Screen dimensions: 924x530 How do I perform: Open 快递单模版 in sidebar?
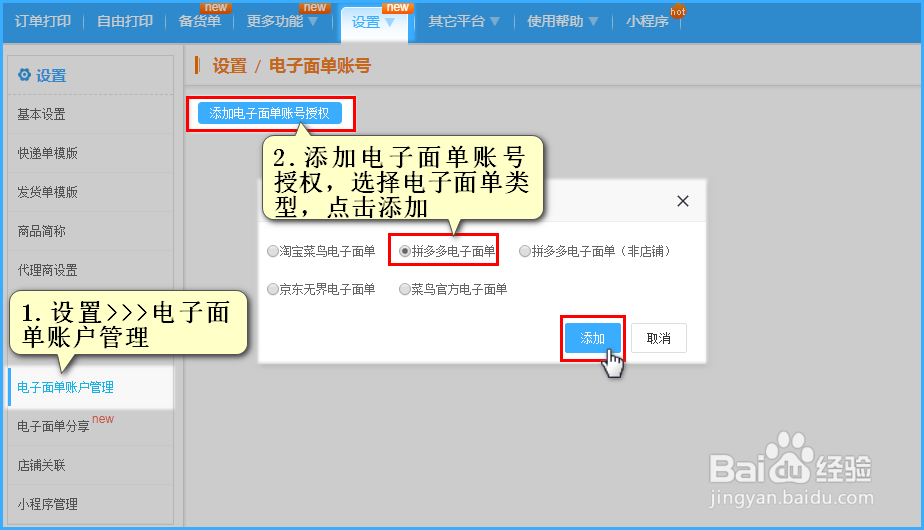[x=90, y=153]
